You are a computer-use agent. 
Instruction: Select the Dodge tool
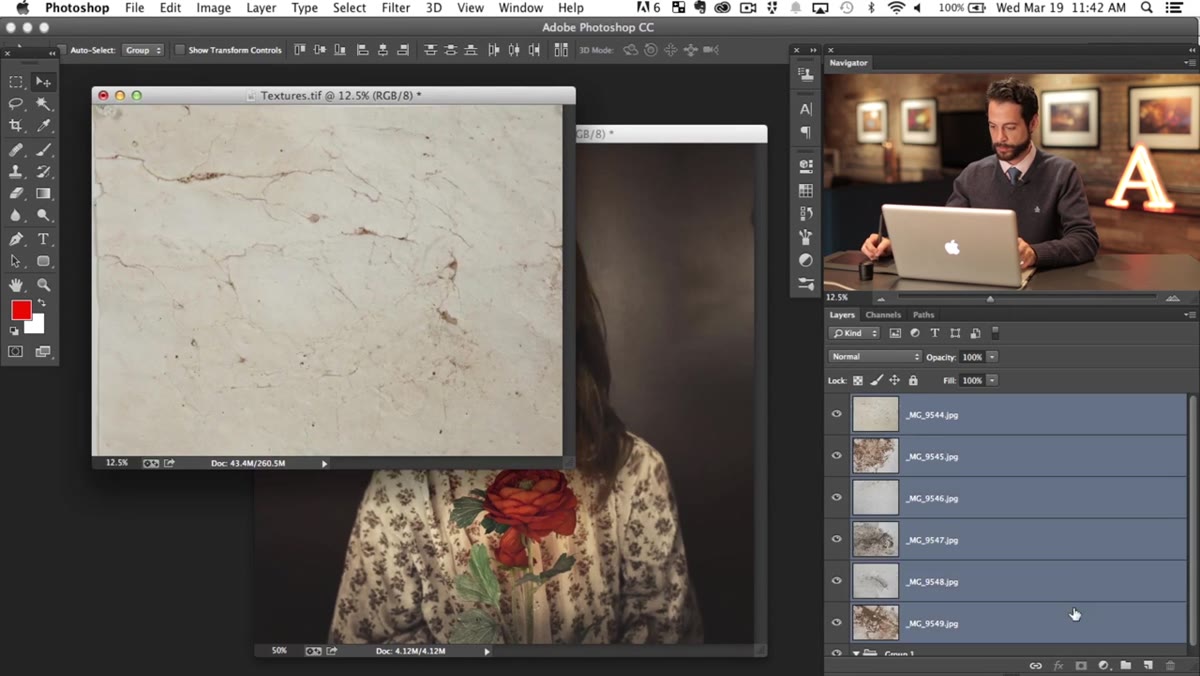[x=43, y=216]
